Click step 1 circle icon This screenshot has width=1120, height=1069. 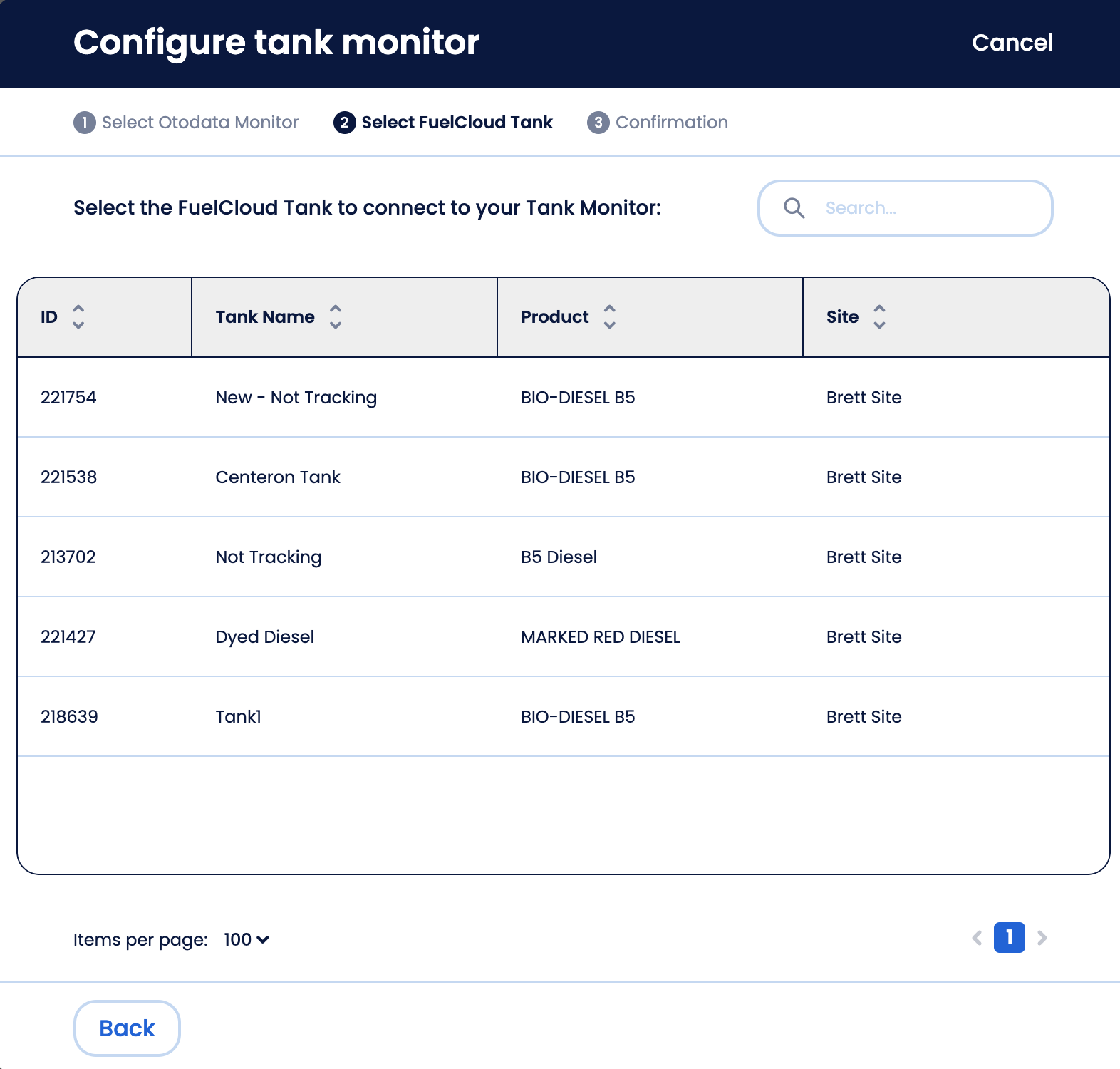[85, 123]
